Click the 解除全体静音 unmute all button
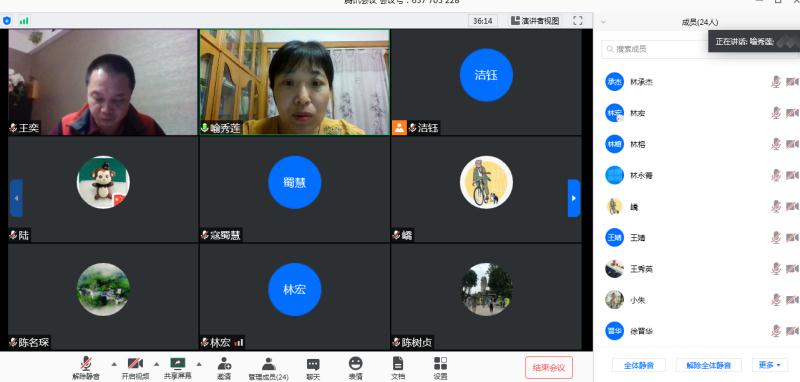Viewport: 800px width, 382px height. coord(709,365)
